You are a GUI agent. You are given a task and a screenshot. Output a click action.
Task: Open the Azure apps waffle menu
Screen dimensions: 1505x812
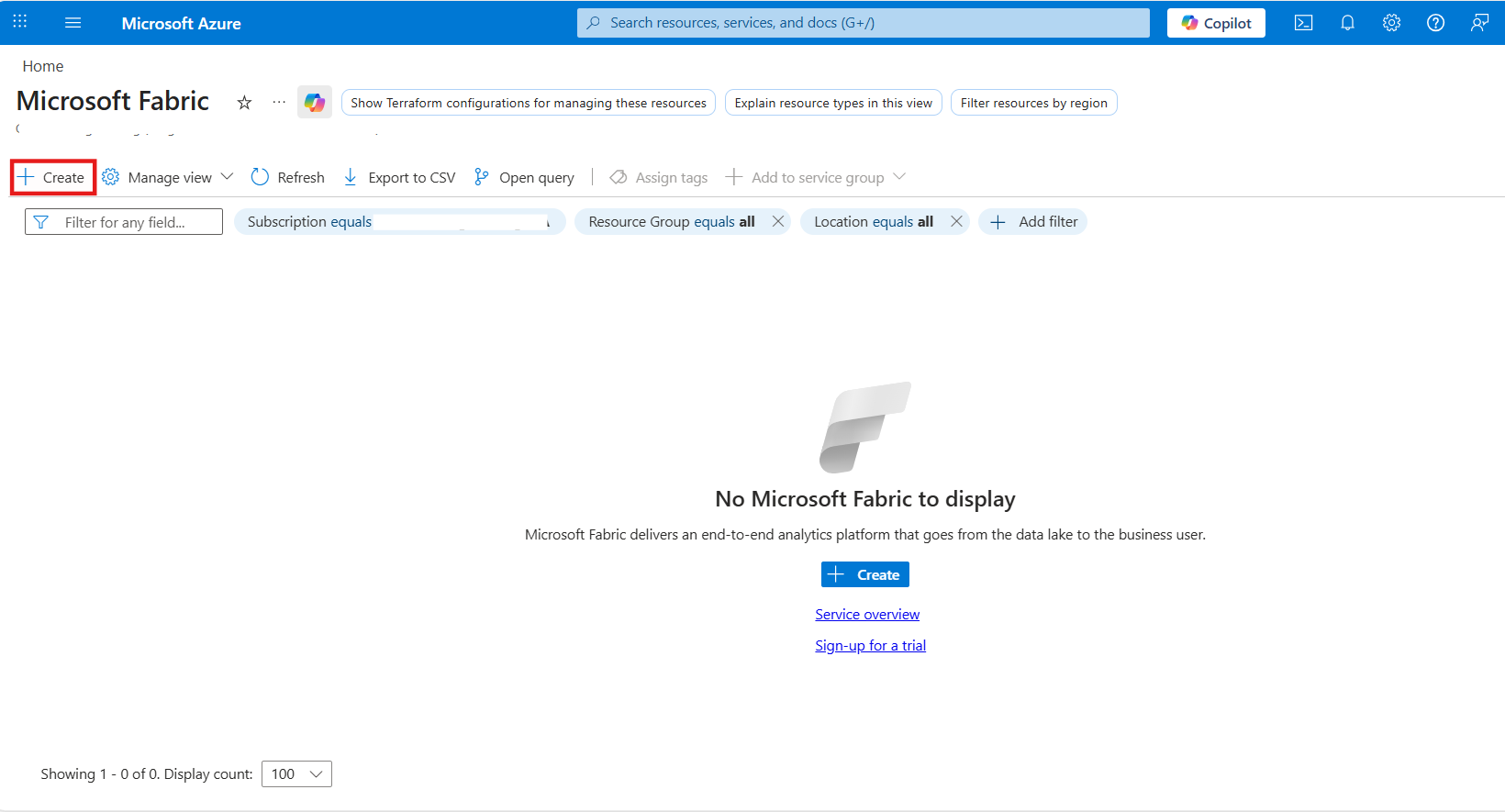click(x=20, y=22)
